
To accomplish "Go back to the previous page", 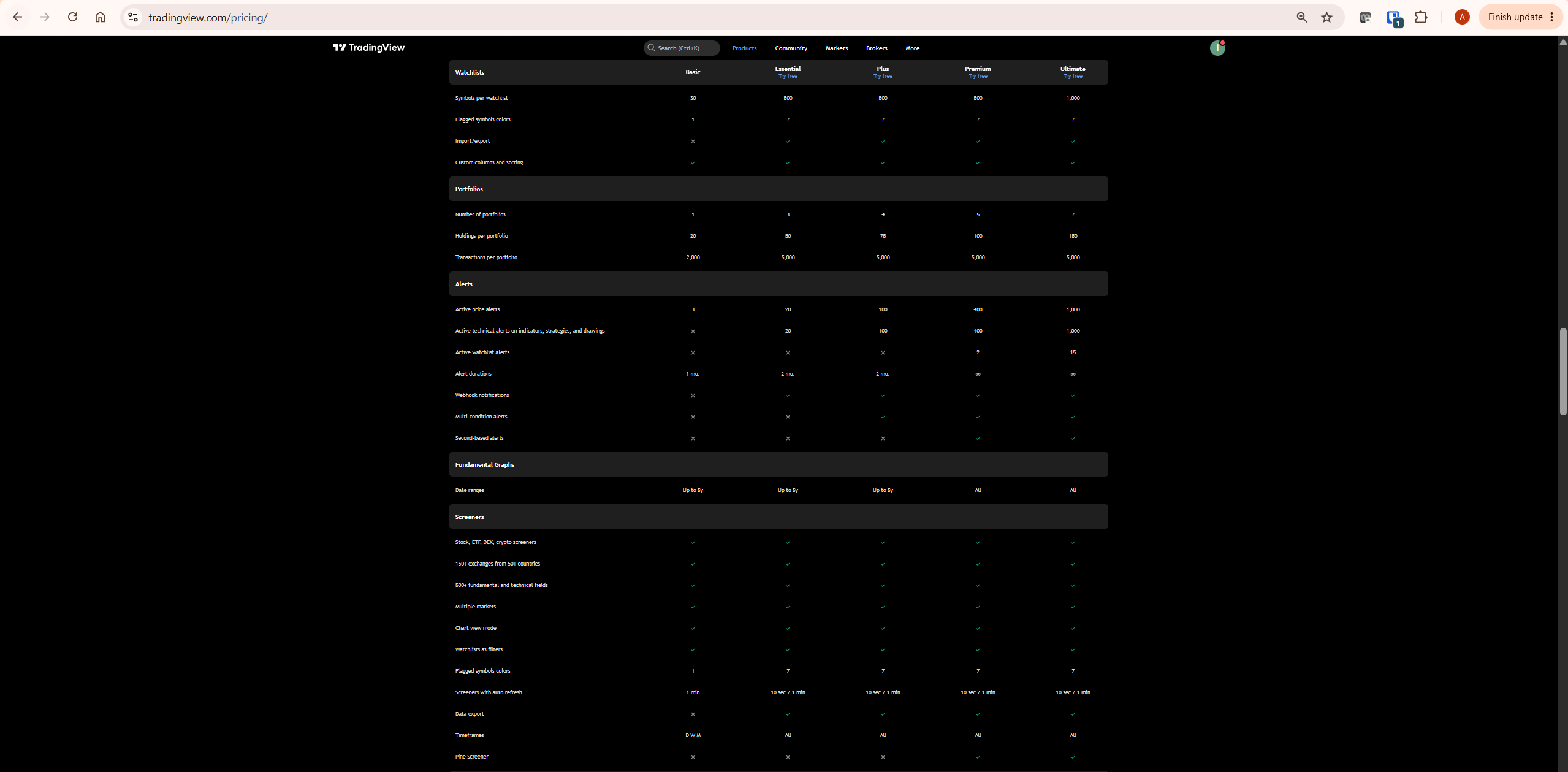I will (18, 17).
